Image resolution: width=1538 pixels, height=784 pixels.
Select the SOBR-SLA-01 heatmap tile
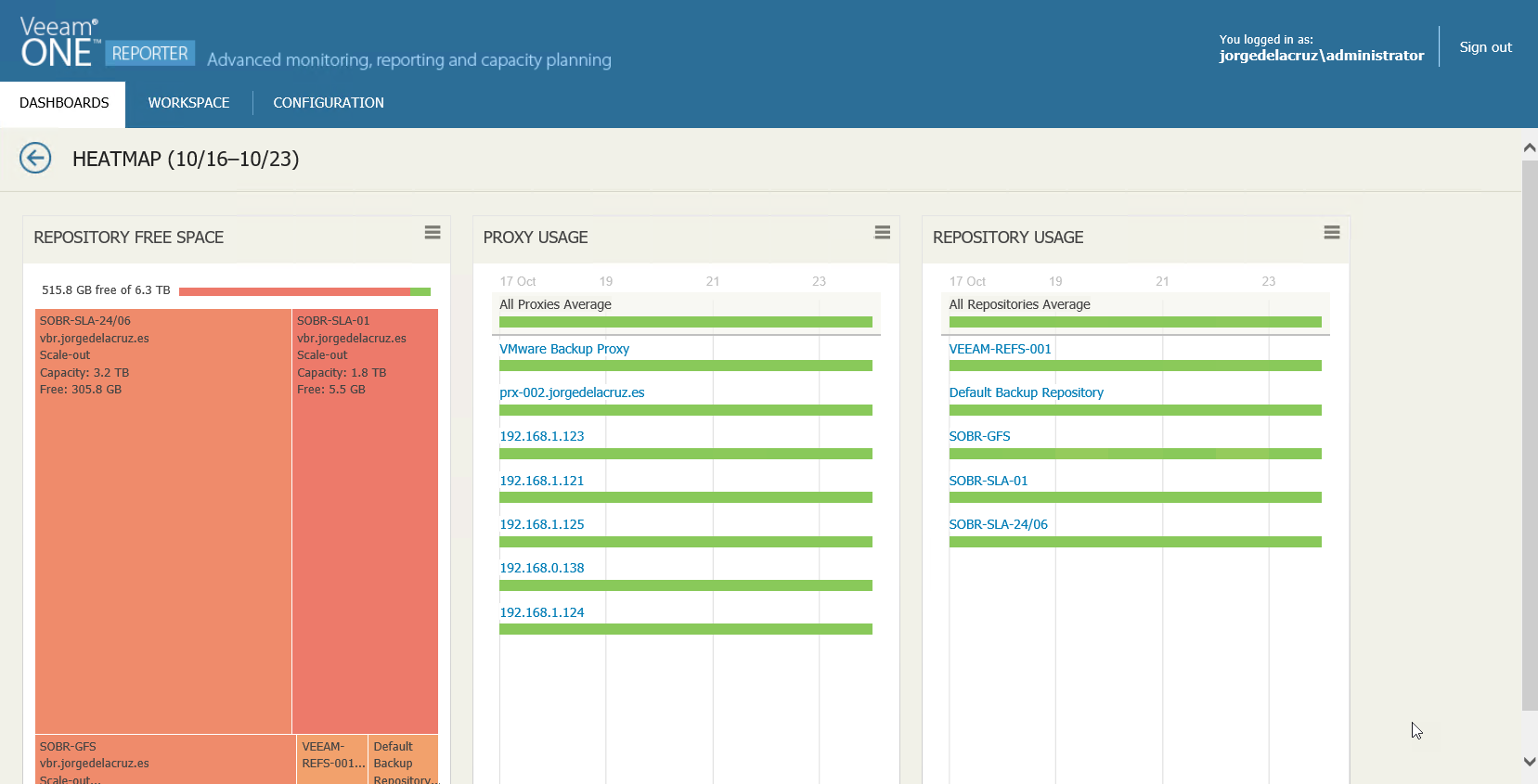click(365, 521)
